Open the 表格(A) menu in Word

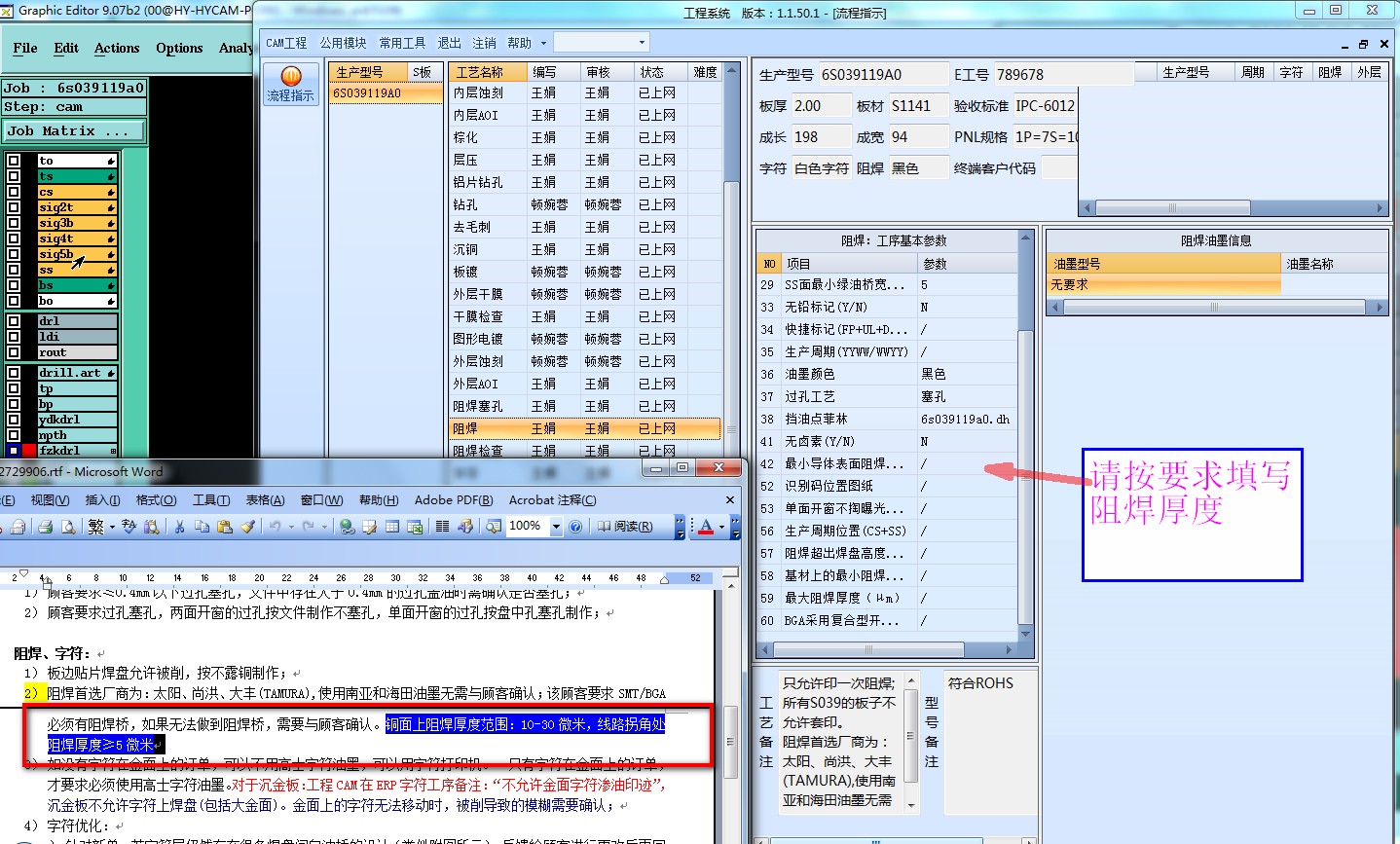pyautogui.click(x=265, y=500)
